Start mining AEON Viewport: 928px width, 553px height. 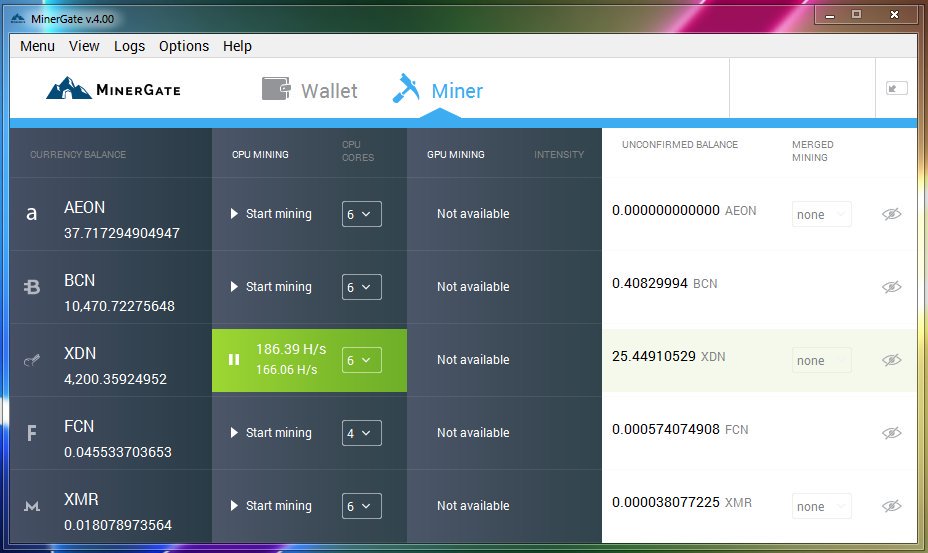(271, 214)
